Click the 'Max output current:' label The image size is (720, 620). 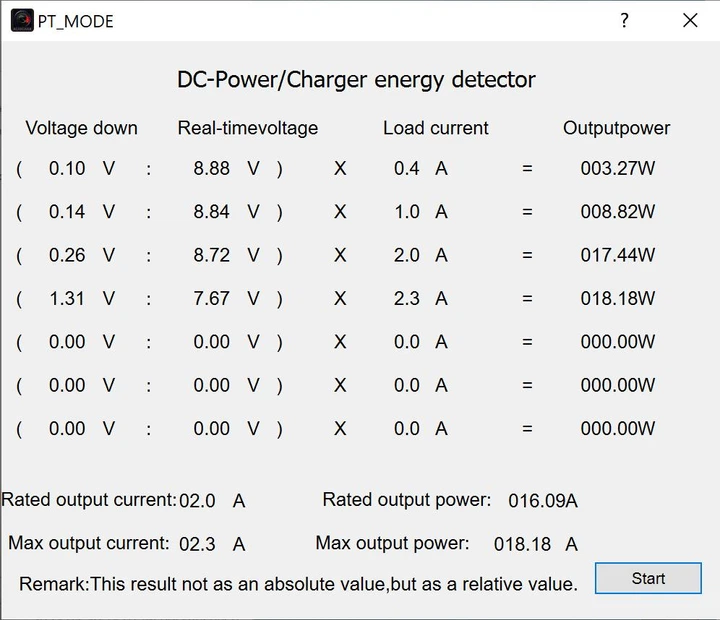89,543
